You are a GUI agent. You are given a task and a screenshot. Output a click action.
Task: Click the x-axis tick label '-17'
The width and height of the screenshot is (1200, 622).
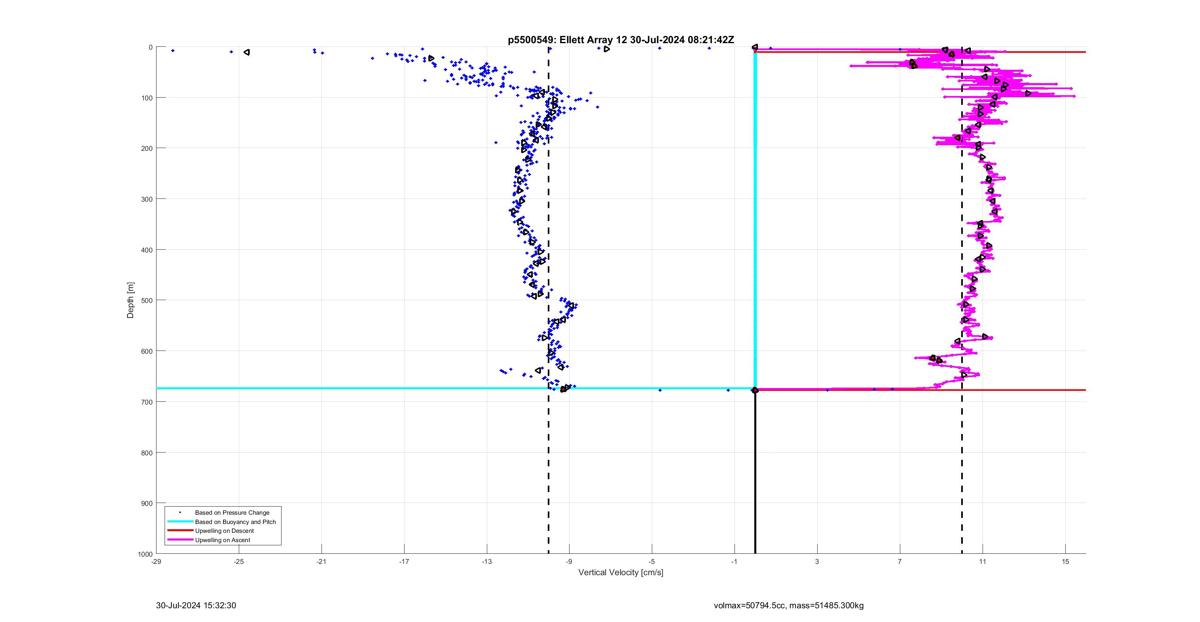(x=404, y=562)
